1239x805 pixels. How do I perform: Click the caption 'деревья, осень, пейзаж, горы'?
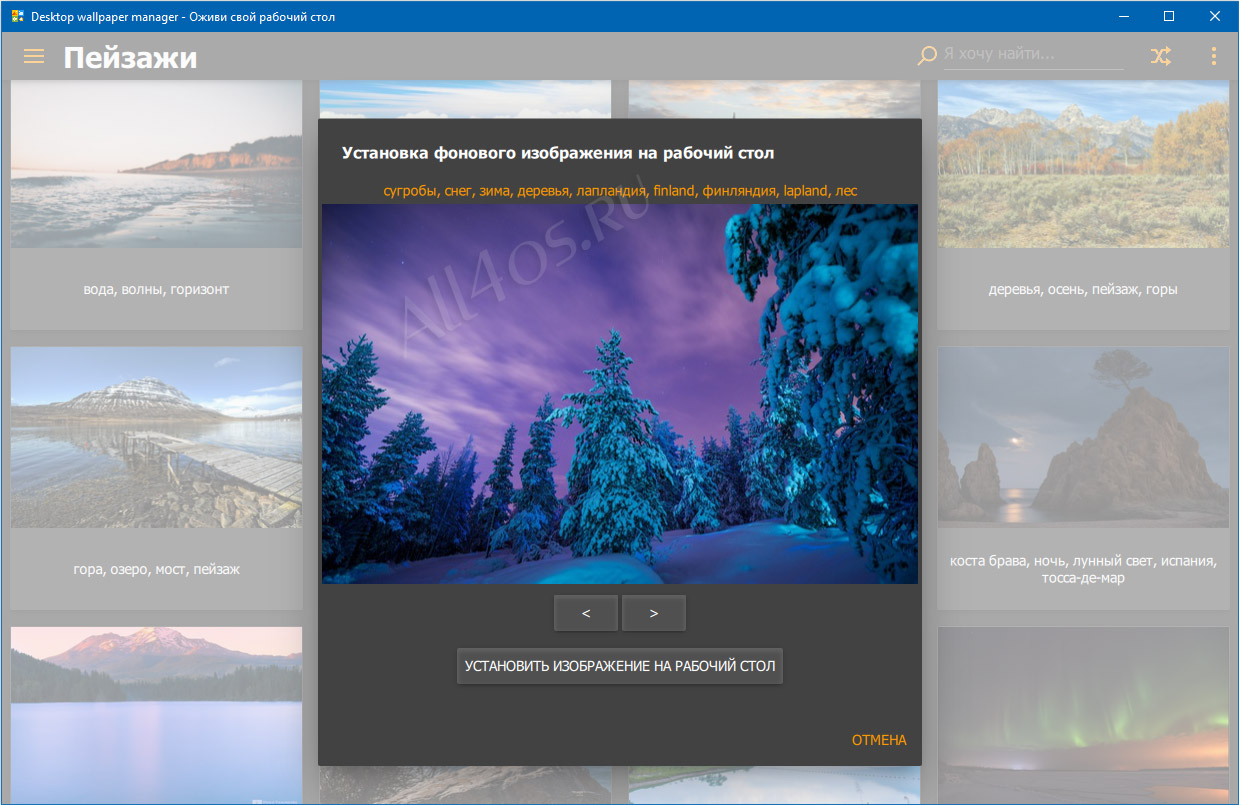point(1083,289)
